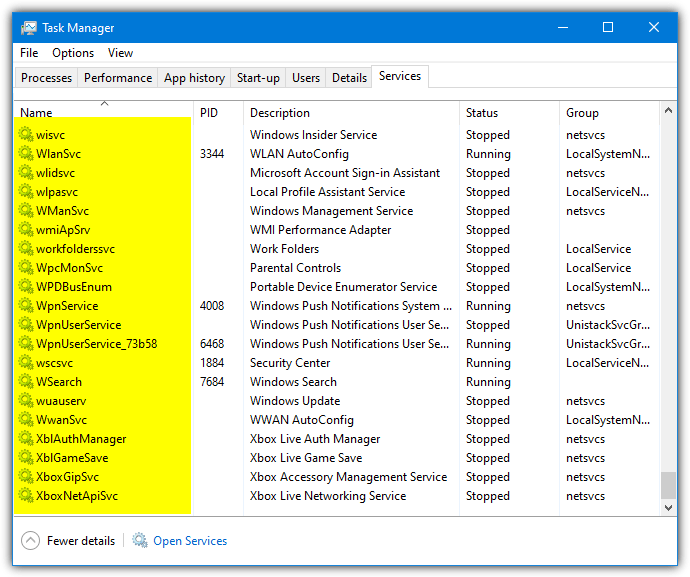Viewport: 690px width, 577px height.
Task: Sort by the Status column header
Action: click(509, 113)
